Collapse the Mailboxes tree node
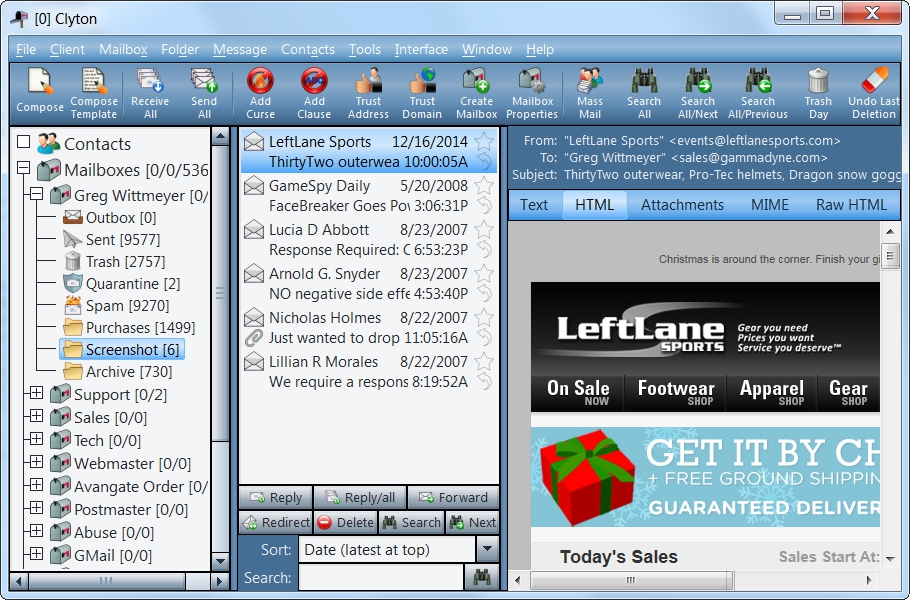910x600 pixels. coord(23,168)
